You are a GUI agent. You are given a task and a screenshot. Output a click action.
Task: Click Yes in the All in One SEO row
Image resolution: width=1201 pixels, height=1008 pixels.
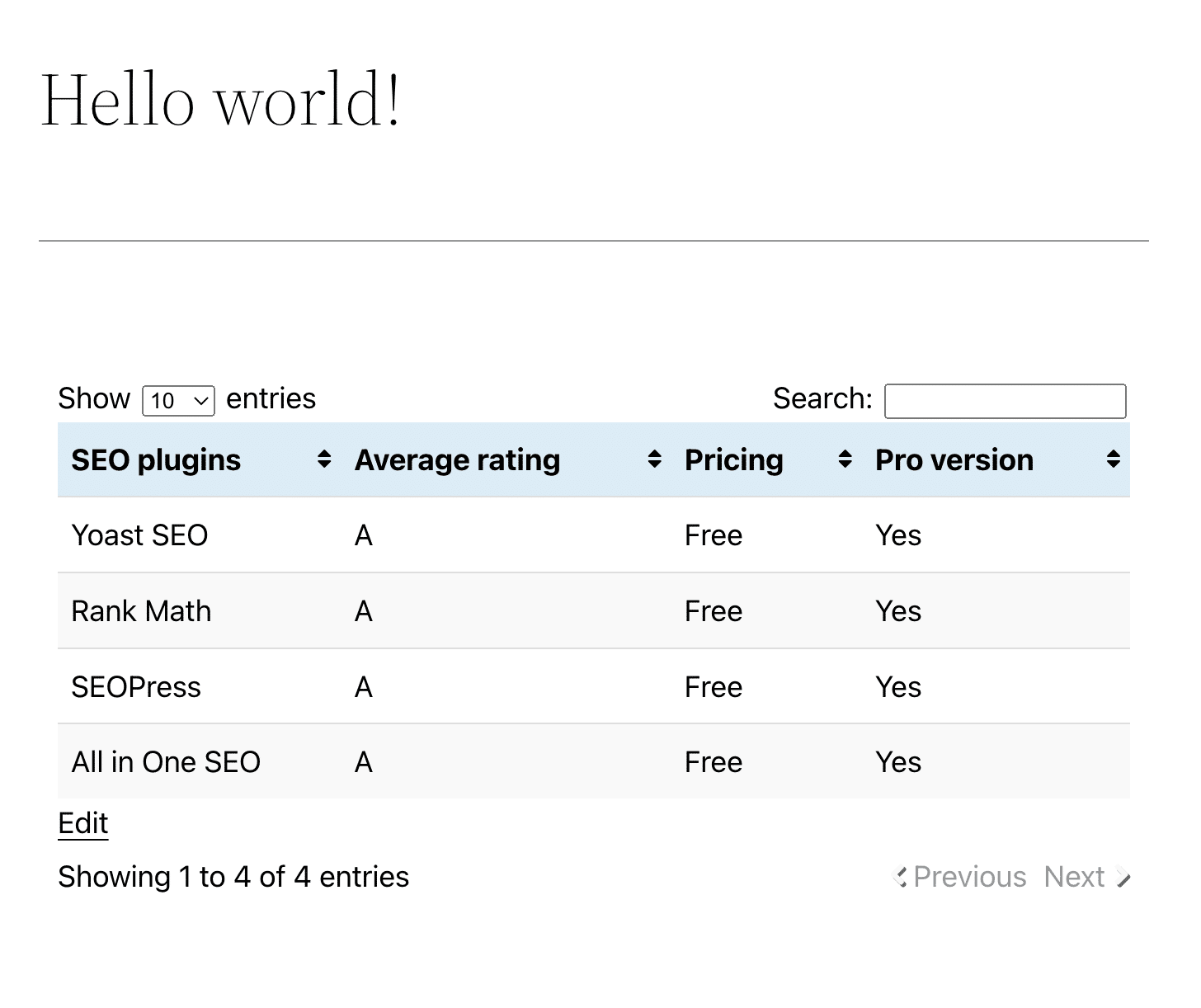point(898,763)
